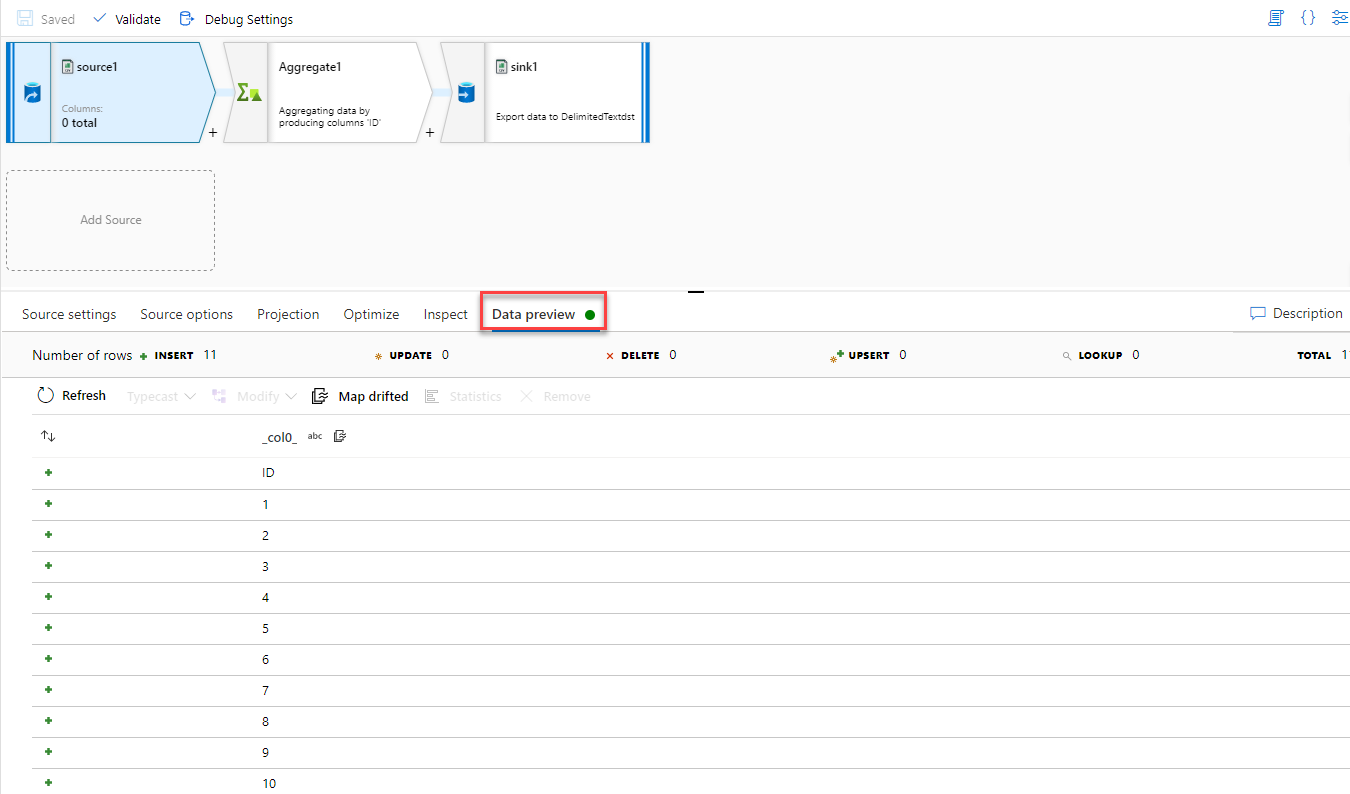
Task: Add a transformation after source1 with plus
Action: click(x=213, y=131)
